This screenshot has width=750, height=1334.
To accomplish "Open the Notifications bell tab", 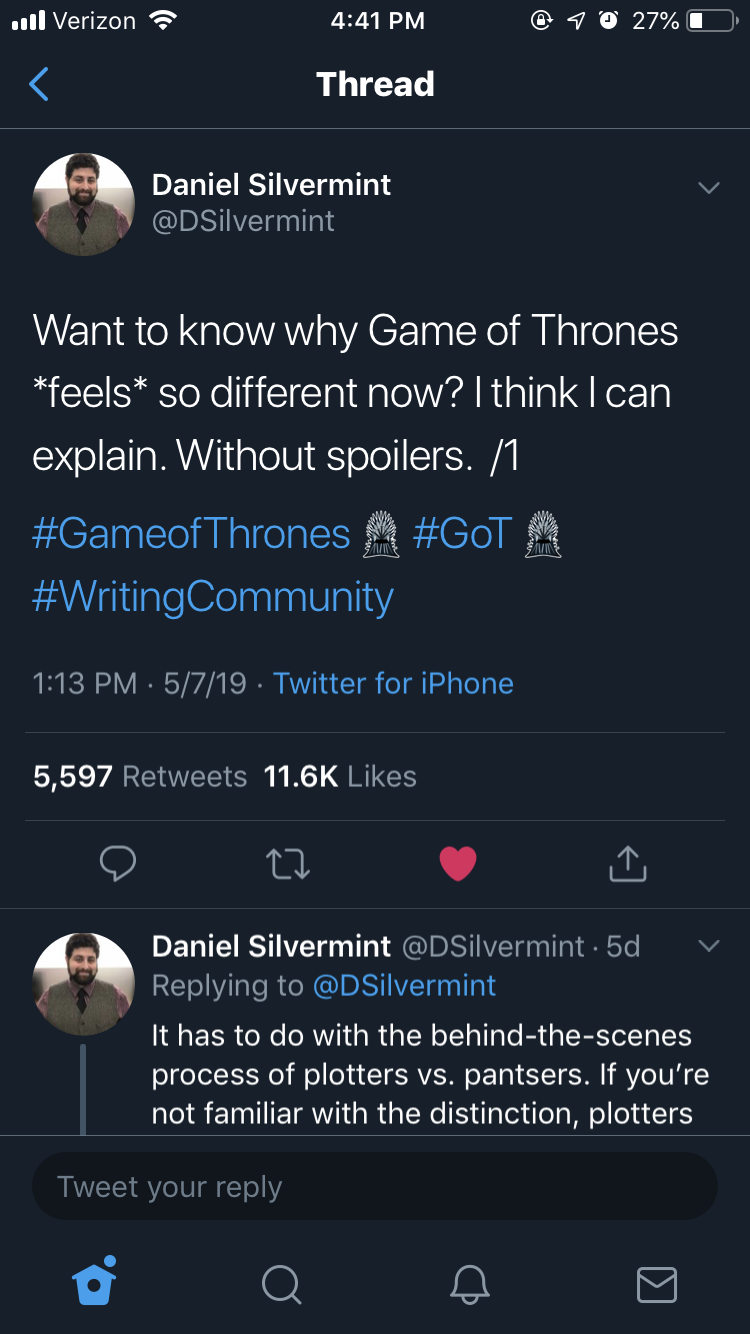I will point(469,1284).
